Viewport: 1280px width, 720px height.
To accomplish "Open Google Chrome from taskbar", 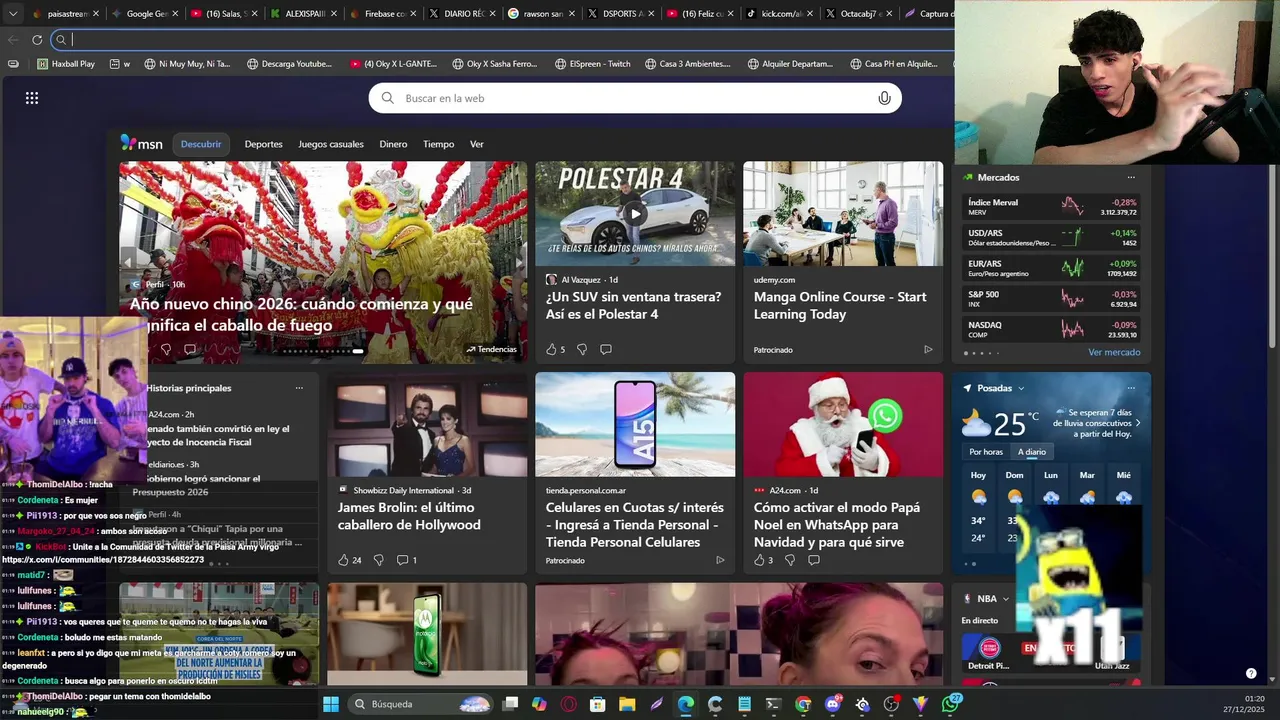I will tap(803, 704).
